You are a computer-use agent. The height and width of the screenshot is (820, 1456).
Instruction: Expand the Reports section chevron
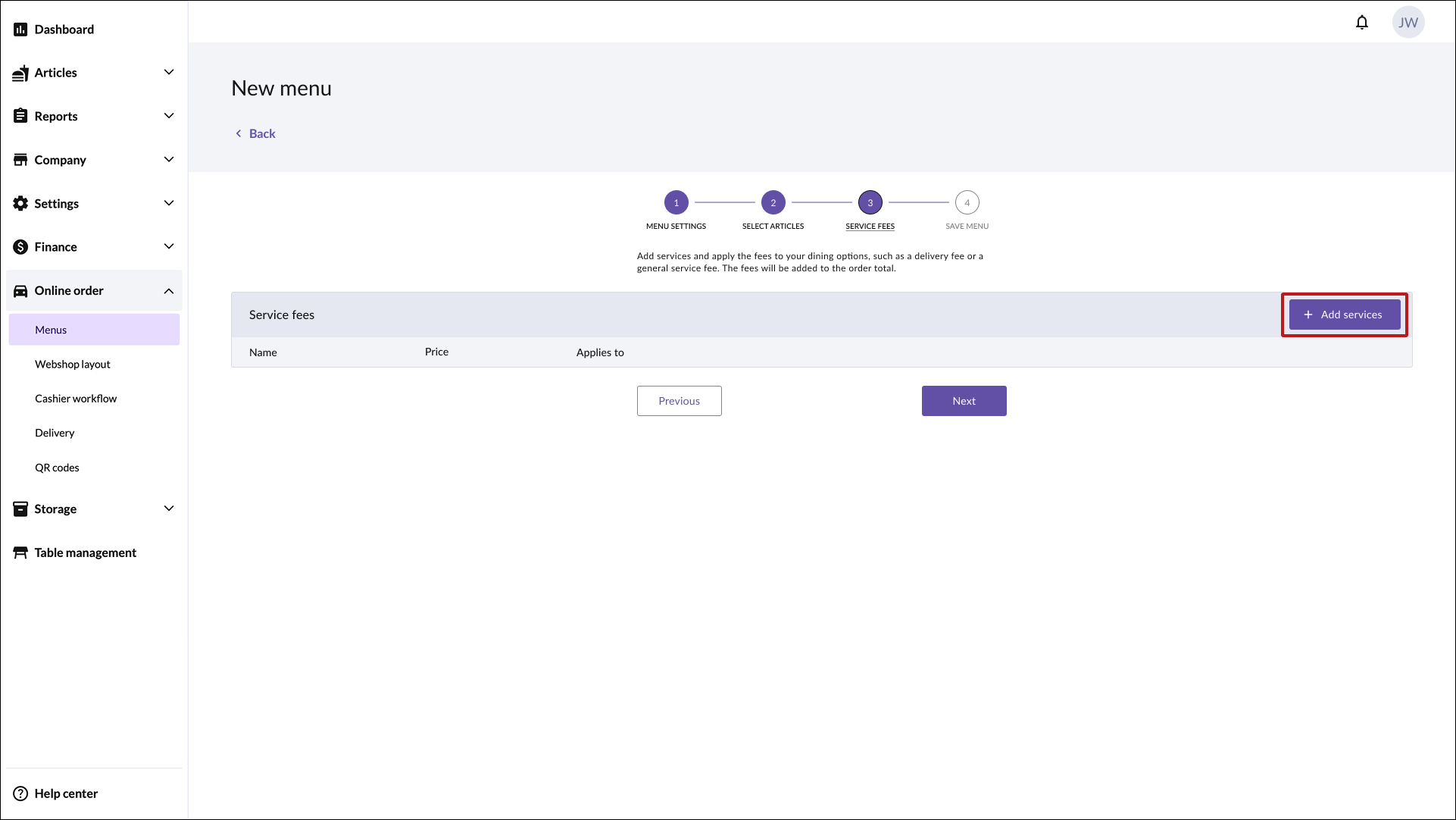[x=169, y=116]
